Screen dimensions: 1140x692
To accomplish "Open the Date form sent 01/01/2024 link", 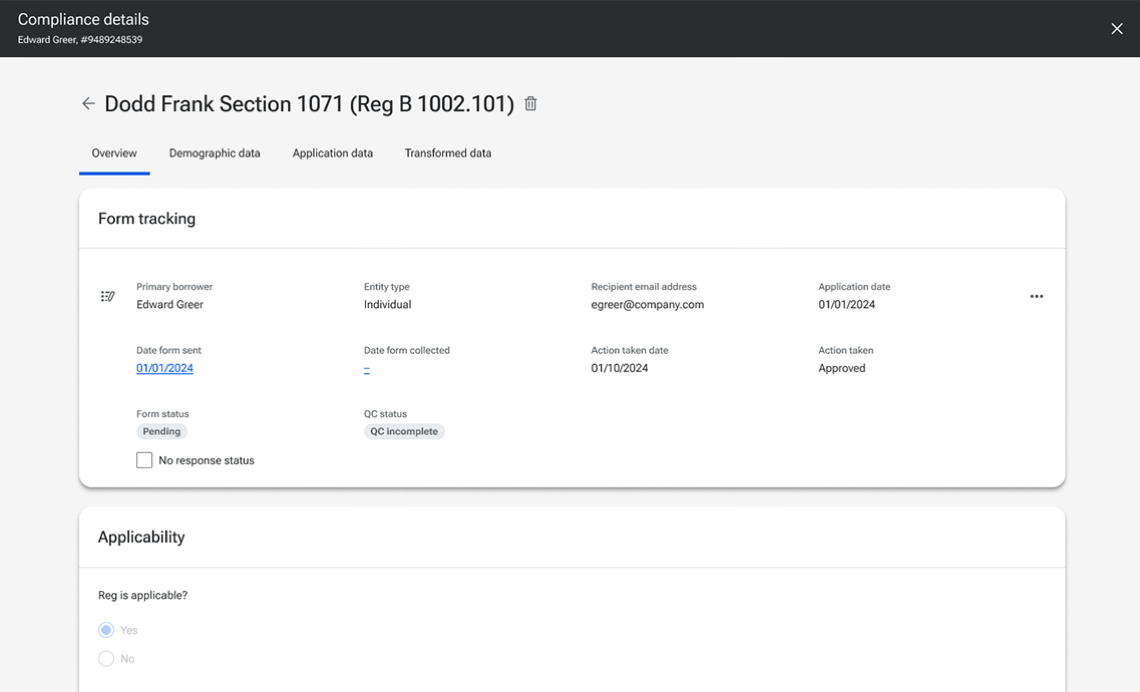I will 165,369.
